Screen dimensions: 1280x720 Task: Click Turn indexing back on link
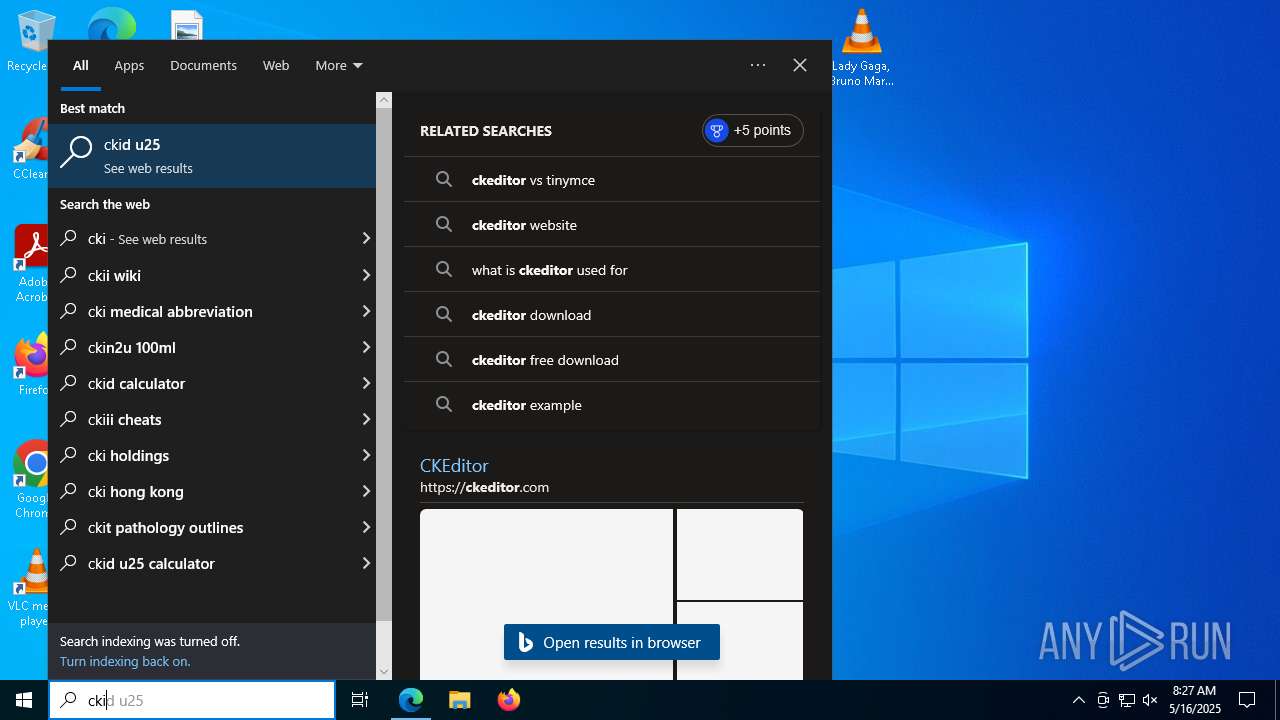(125, 662)
